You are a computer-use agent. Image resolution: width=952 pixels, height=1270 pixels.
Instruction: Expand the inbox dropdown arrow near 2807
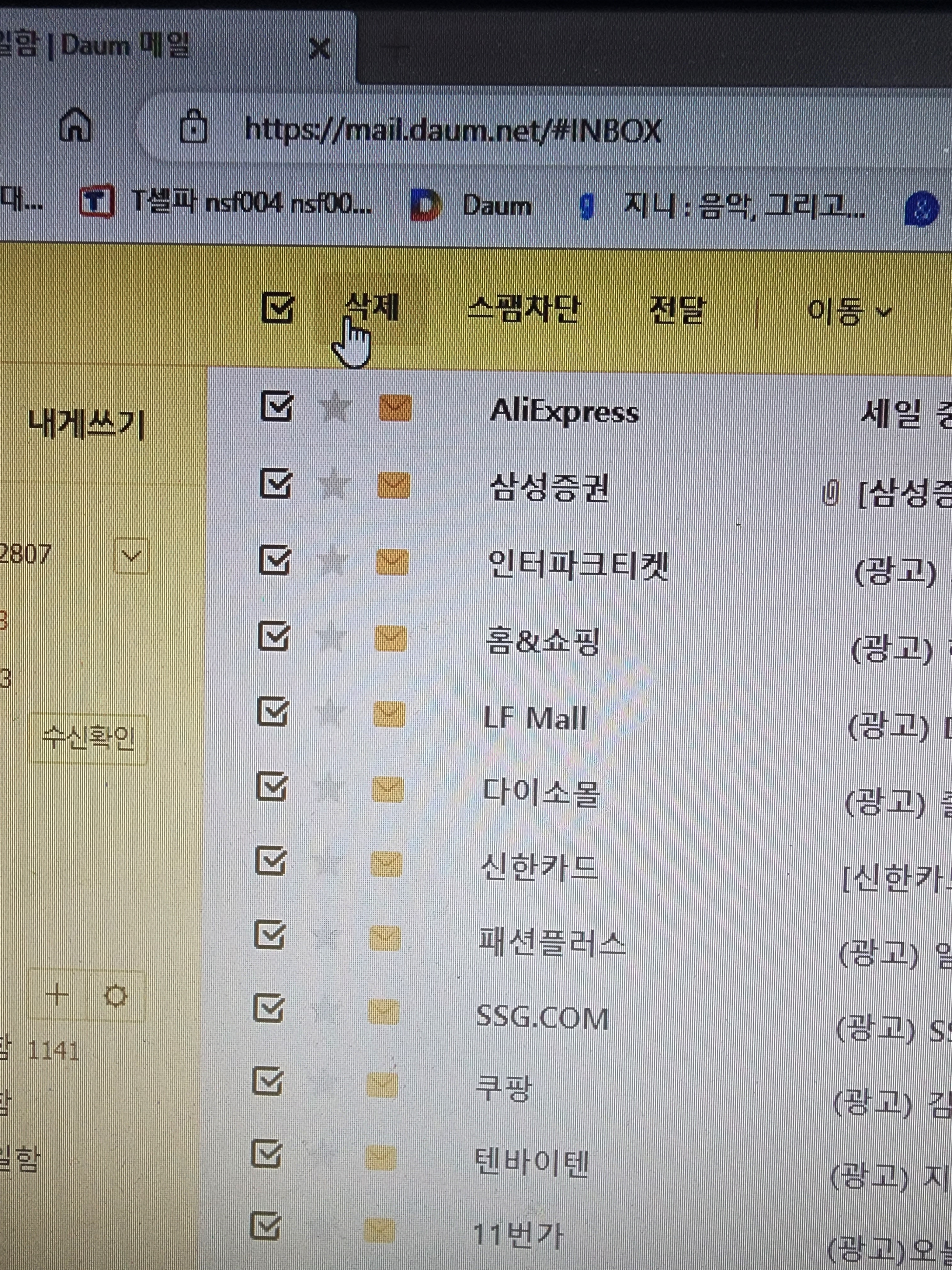[x=131, y=556]
